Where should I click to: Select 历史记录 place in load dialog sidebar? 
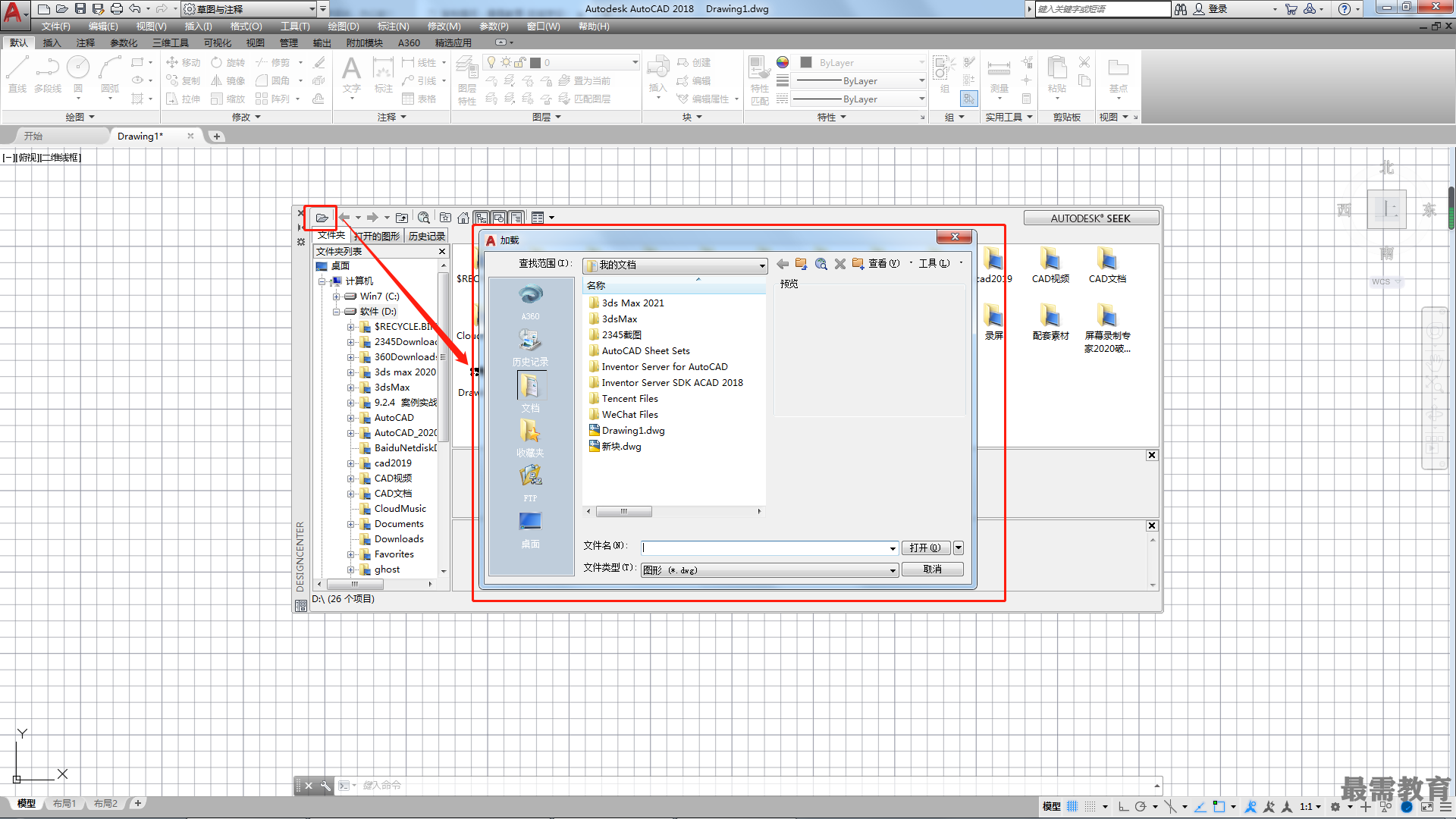click(x=530, y=347)
